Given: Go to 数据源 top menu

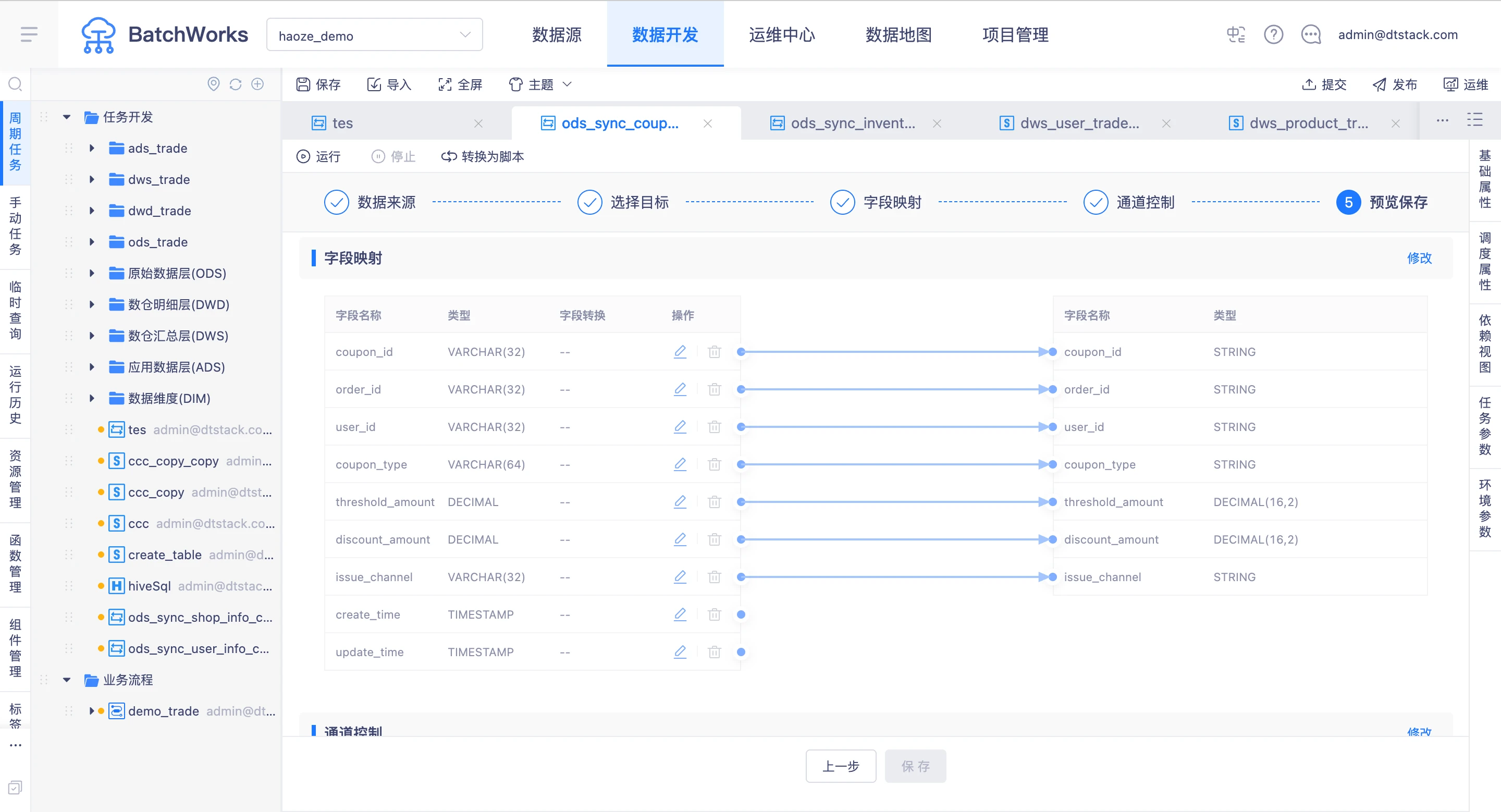Looking at the screenshot, I should pos(557,35).
